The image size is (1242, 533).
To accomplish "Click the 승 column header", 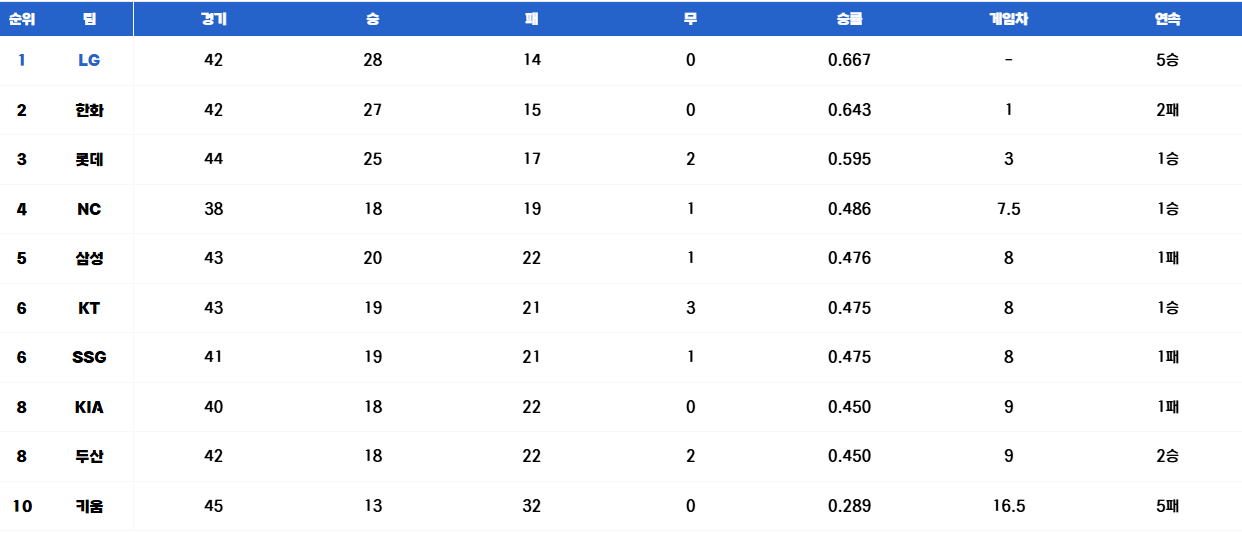I will tap(373, 19).
